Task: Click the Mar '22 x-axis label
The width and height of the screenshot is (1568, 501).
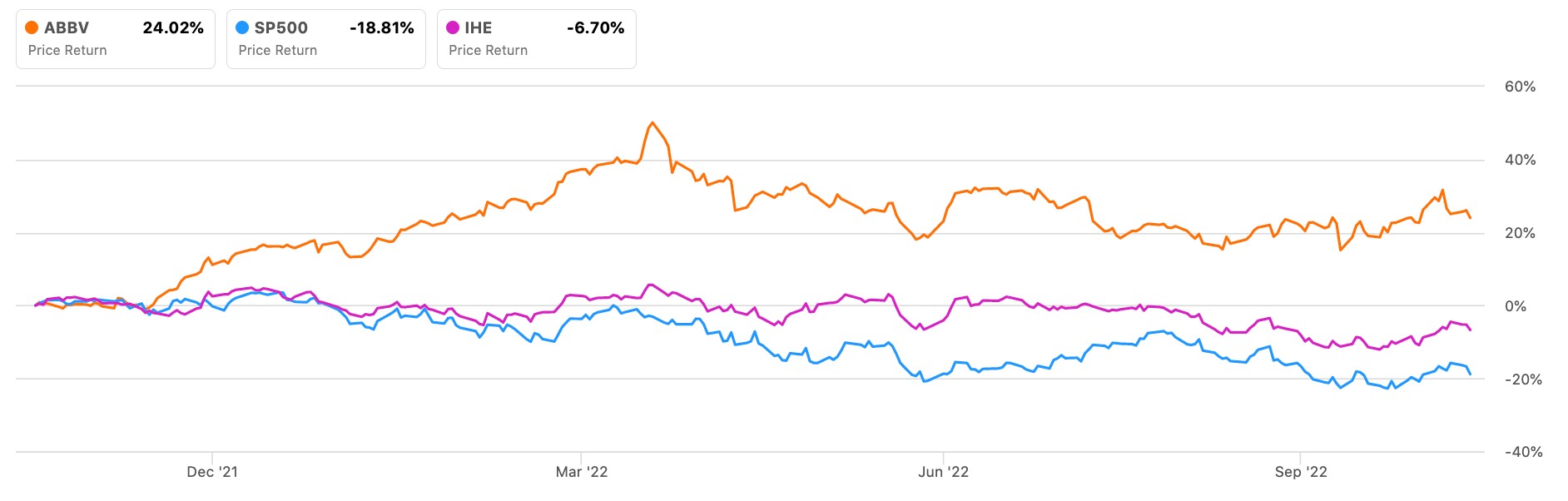Action: point(582,472)
